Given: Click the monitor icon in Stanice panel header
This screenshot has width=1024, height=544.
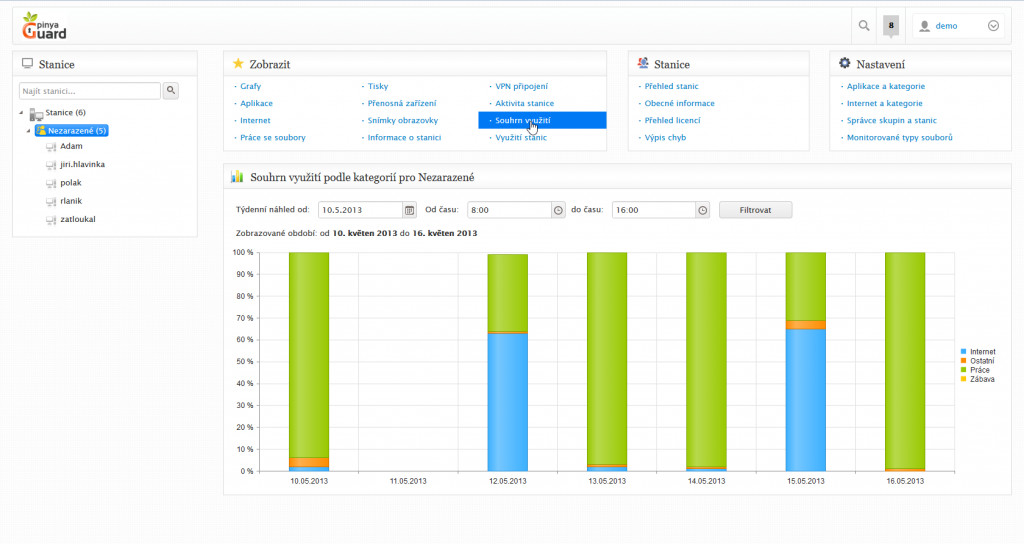Looking at the screenshot, I should (x=27, y=63).
